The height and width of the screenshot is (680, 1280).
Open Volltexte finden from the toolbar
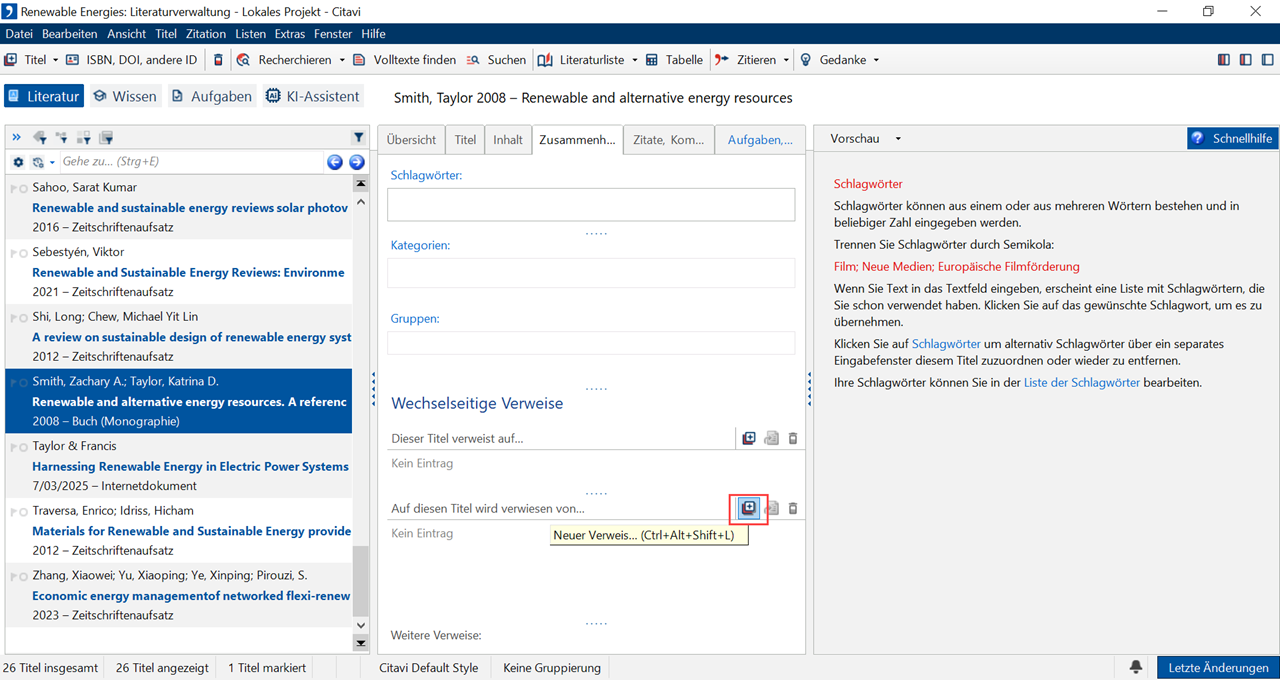click(x=405, y=60)
